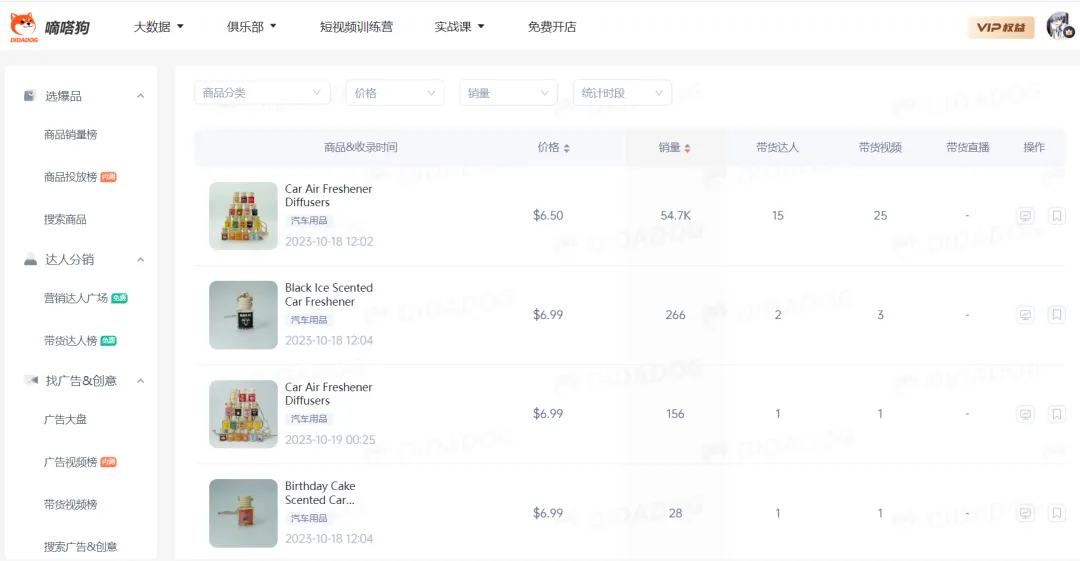Click thumbnail of the $6.50 Car Air Freshener
1080x561 pixels.
pos(243,216)
